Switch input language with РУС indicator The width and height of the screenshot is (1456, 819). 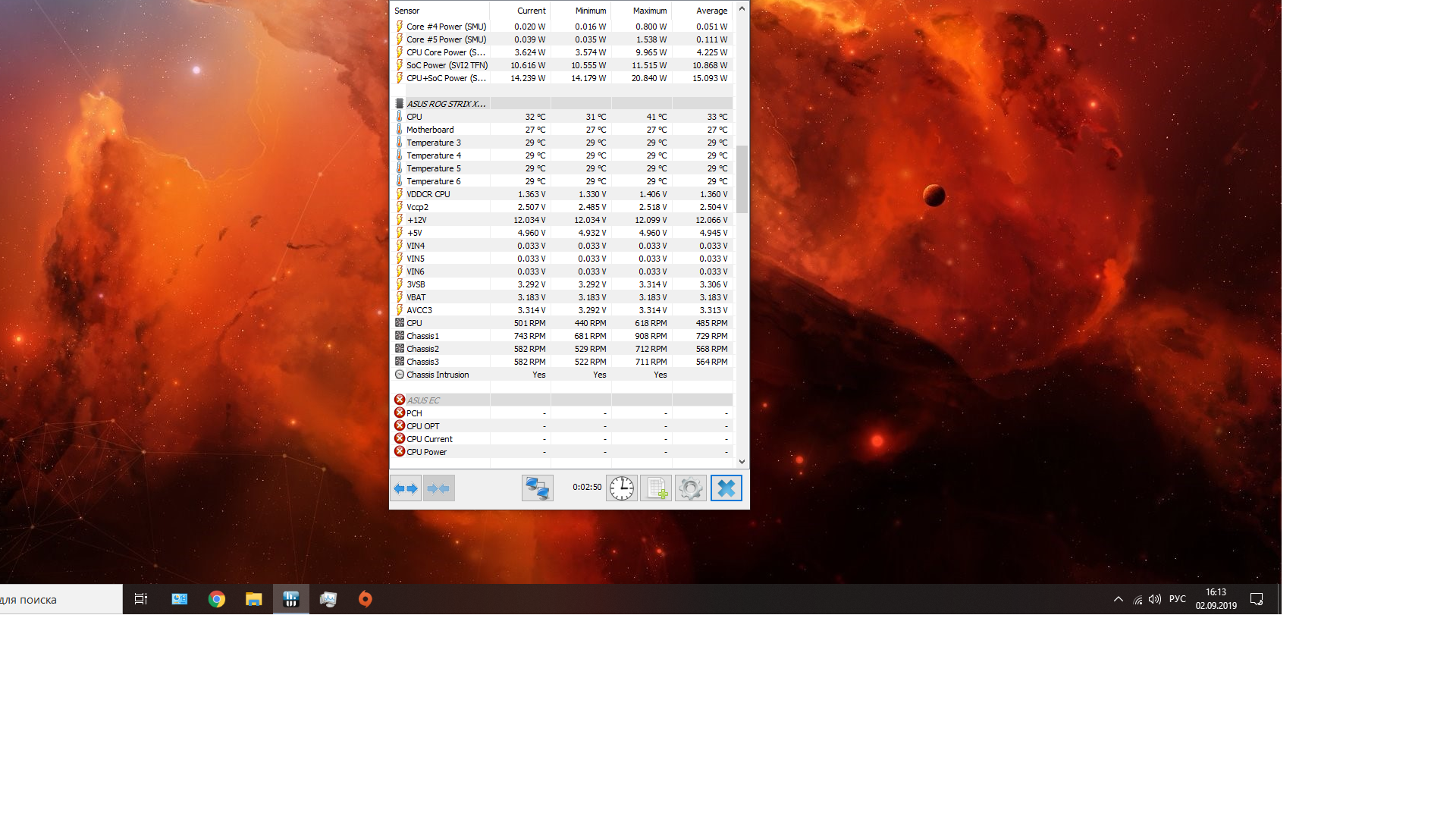pyautogui.click(x=1177, y=599)
